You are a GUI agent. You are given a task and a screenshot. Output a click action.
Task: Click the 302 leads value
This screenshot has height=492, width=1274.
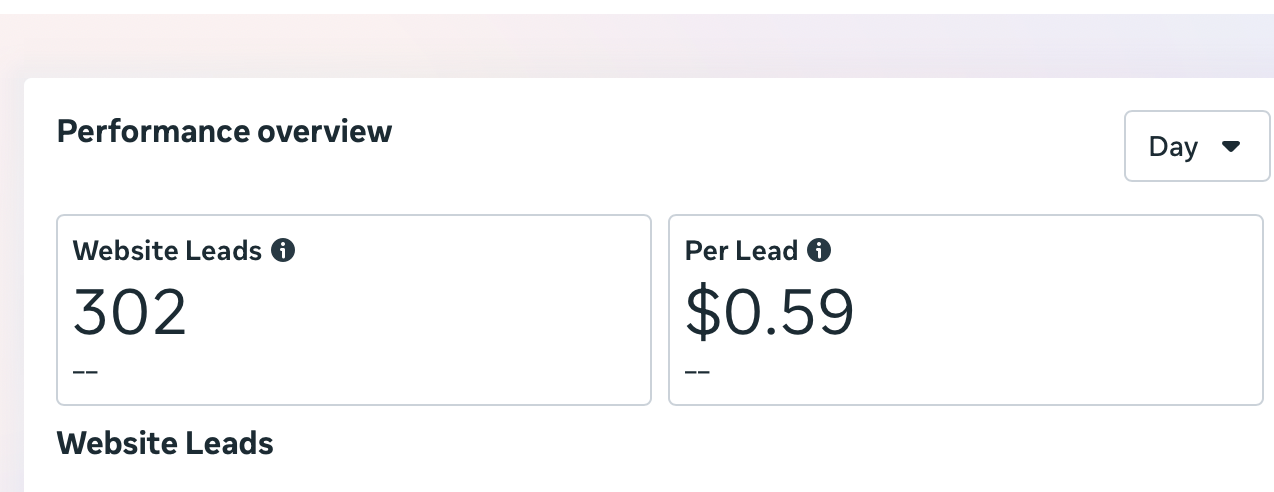(x=130, y=312)
